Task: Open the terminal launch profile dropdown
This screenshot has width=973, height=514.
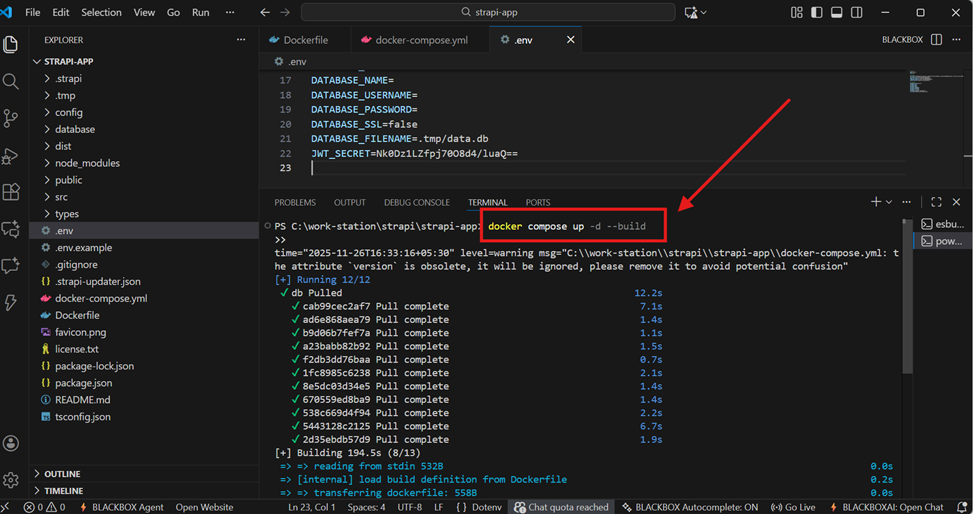Action: pos(889,202)
